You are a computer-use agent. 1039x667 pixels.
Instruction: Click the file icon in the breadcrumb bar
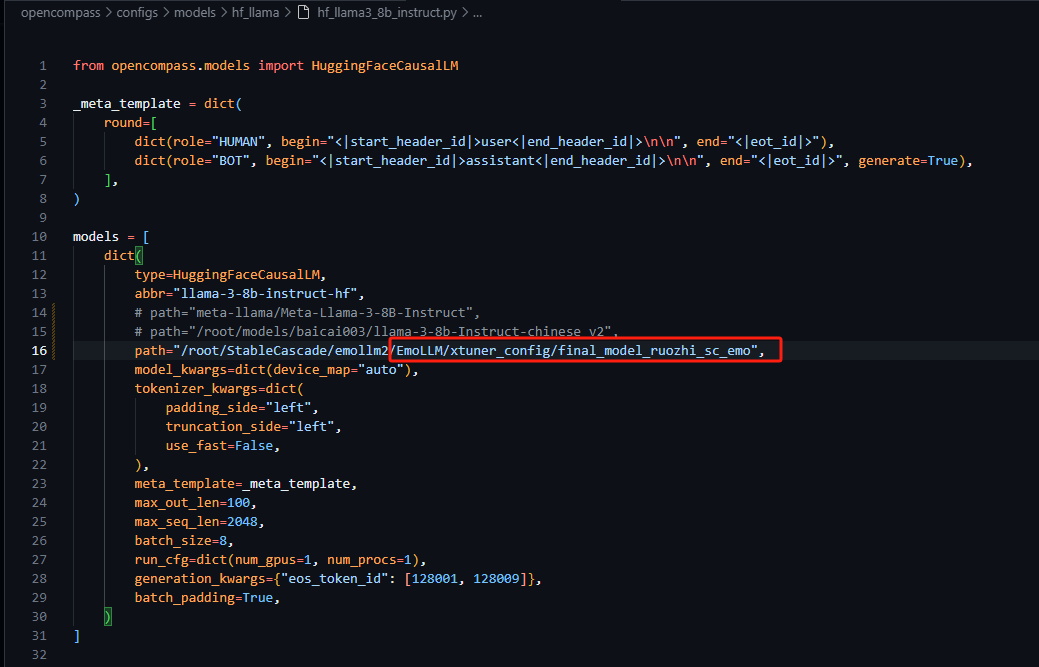click(x=302, y=13)
